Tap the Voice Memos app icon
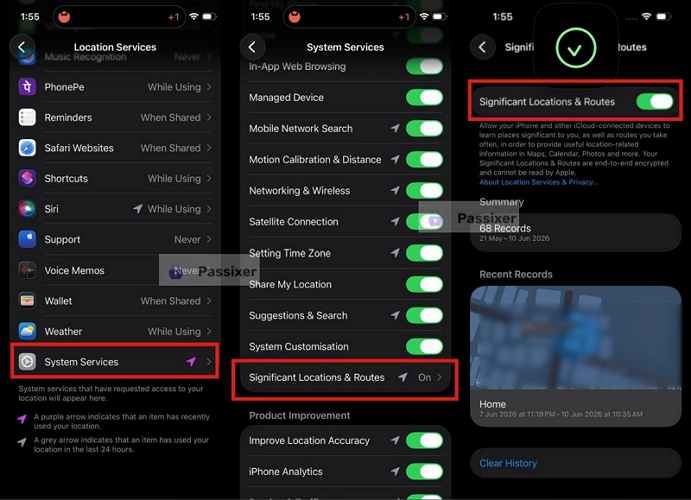Viewport: 691px width, 500px height. (x=27, y=270)
